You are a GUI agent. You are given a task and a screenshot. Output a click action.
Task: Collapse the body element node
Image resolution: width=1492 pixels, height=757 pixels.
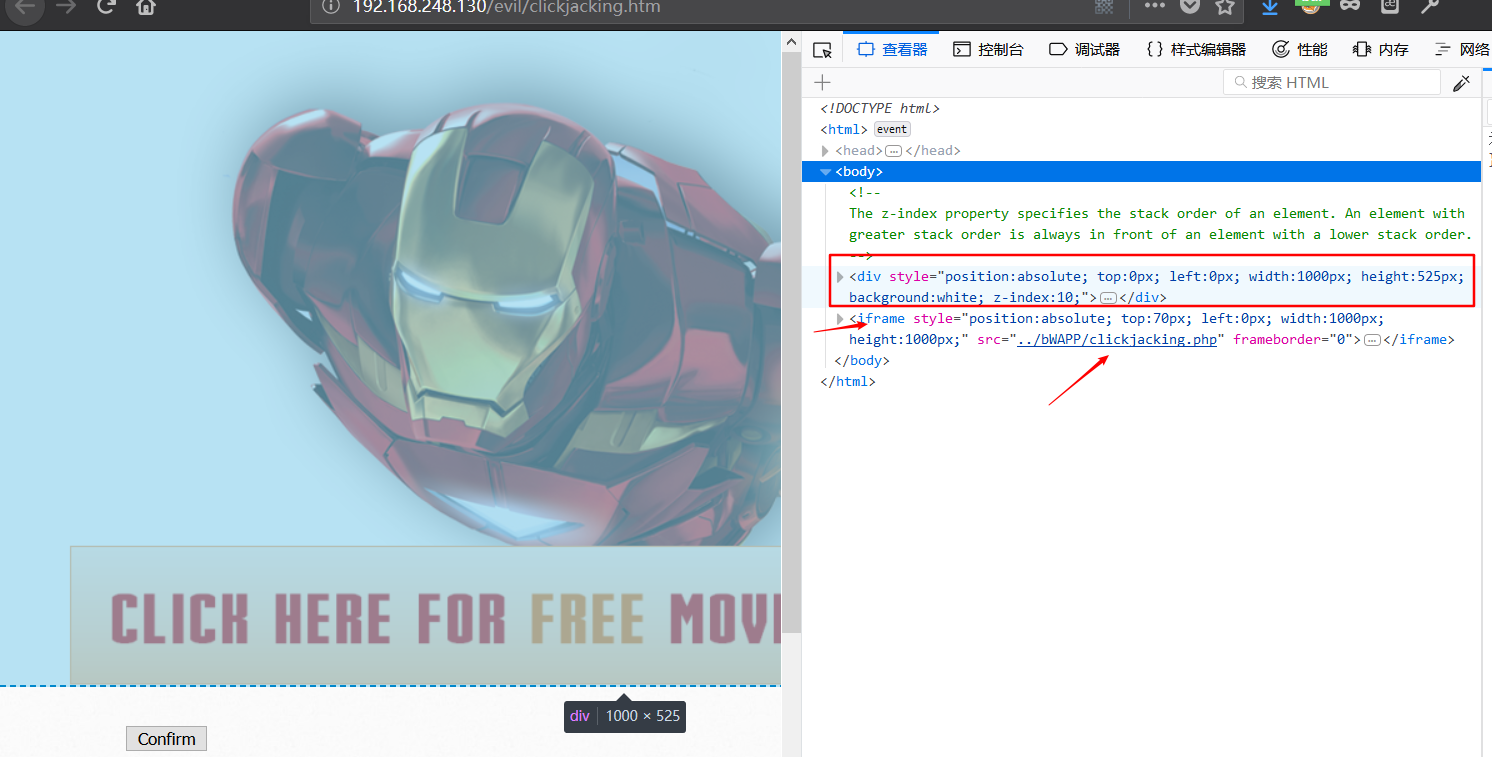coord(825,172)
